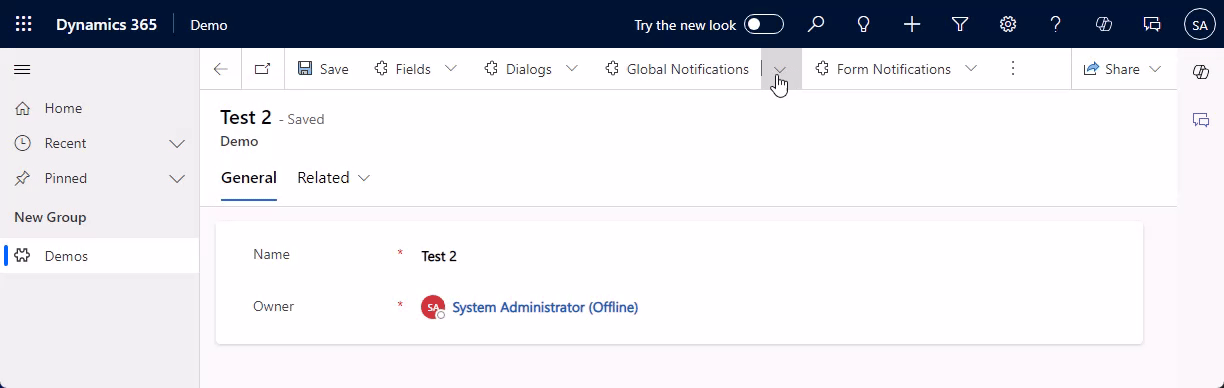Screen dimensions: 1224x388
Task: Click the Dialogs command button
Action: click(518, 69)
